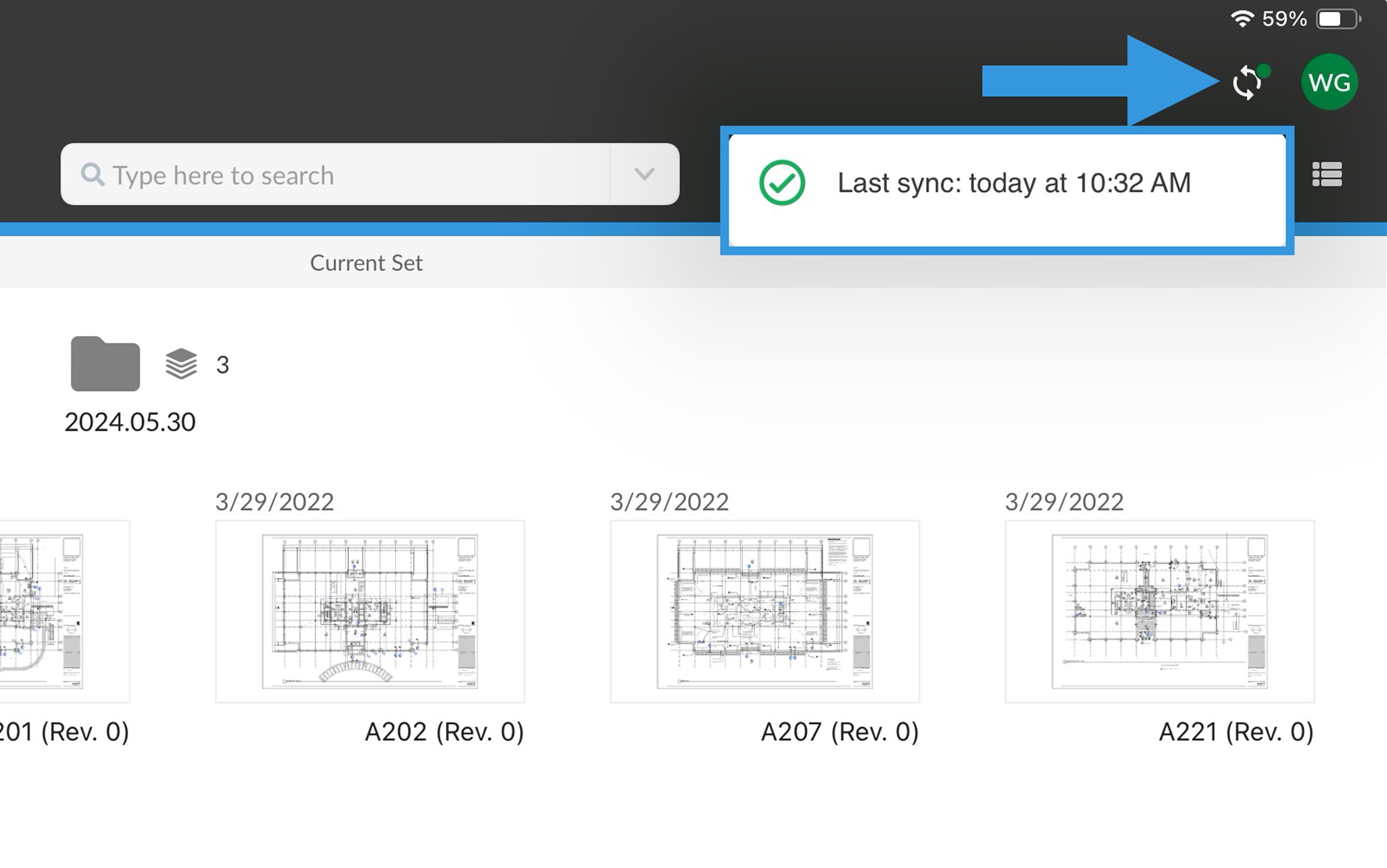Select the Current Set tab

coord(366,263)
